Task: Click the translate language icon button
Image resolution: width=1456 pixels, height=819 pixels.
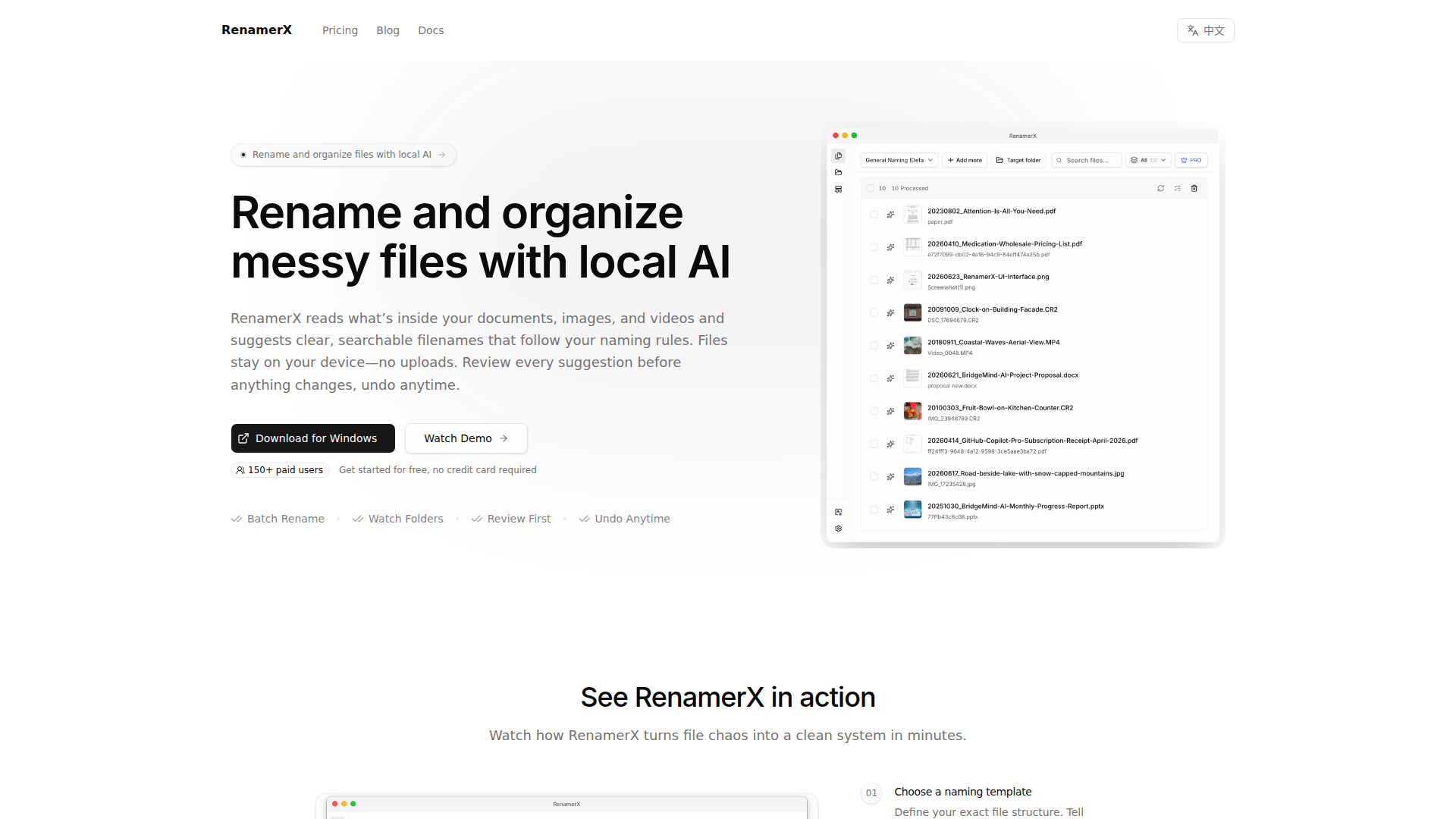Action: coord(1206,30)
